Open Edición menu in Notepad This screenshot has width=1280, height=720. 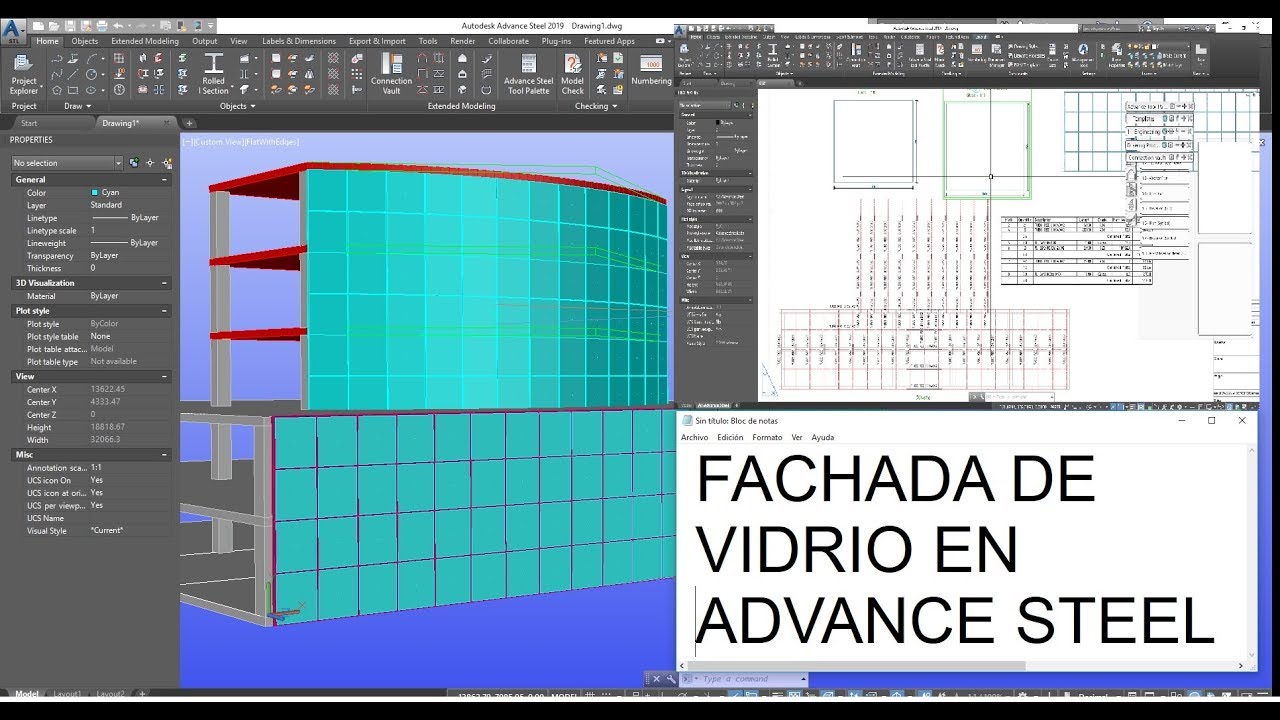pyautogui.click(x=730, y=437)
